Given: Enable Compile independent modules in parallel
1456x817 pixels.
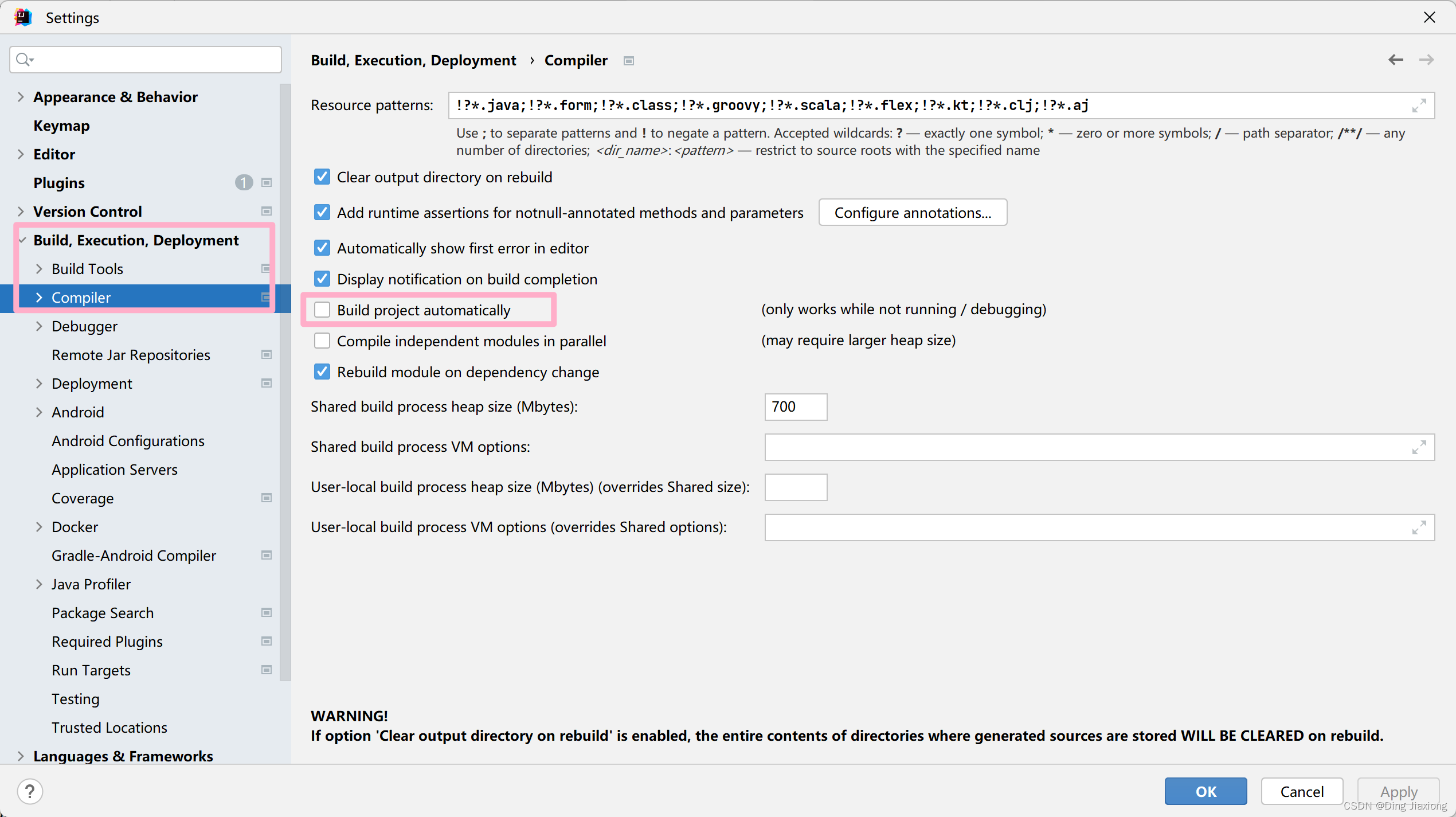Looking at the screenshot, I should 322,341.
